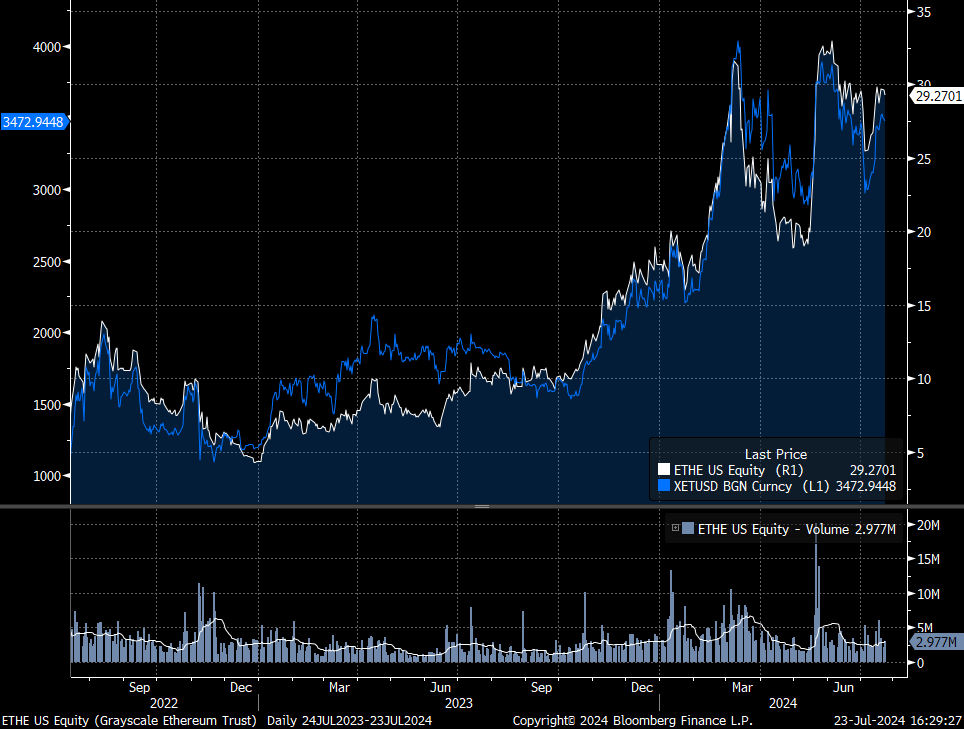Viewport: 964px width, 729px height.
Task: Expand the ETHE US Equity Volume legend box icon
Action: pos(675,528)
